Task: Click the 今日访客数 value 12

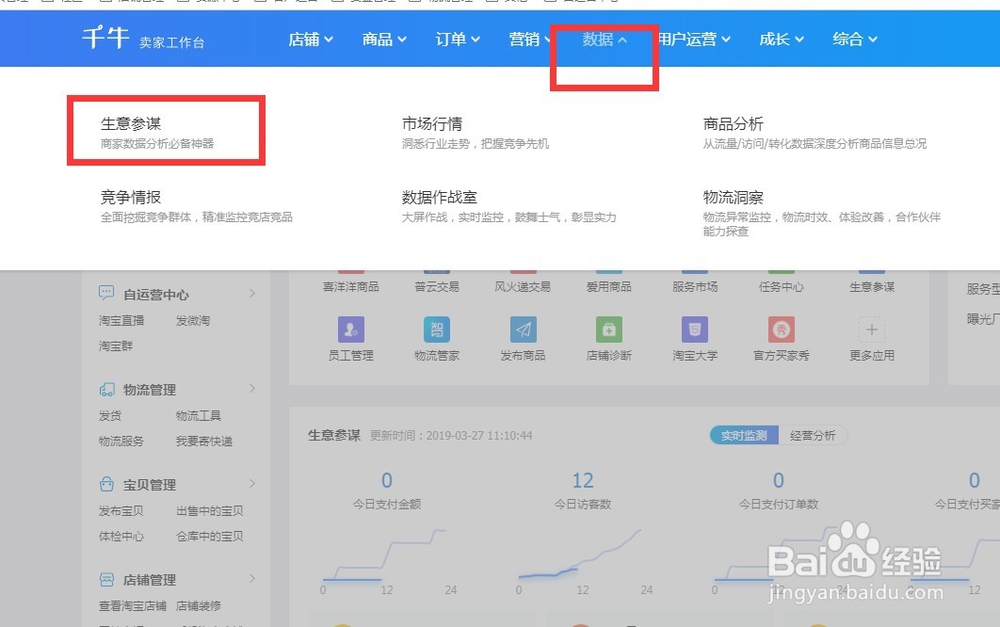Action: (x=583, y=480)
